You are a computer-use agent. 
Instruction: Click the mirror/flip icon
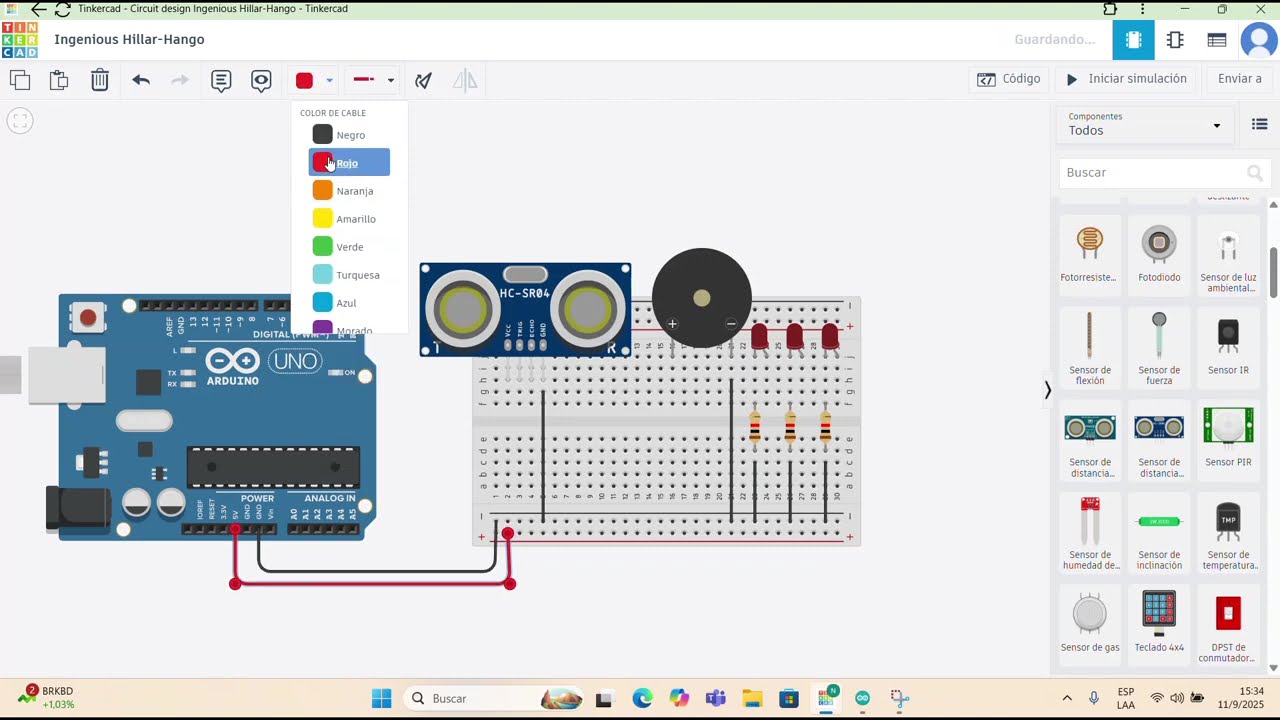pos(465,80)
